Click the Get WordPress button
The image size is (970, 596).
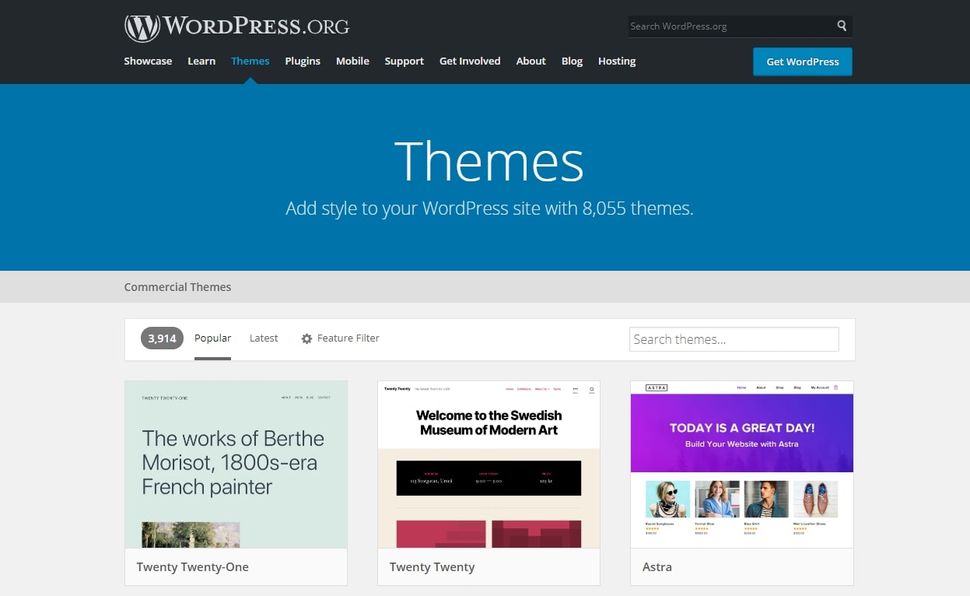click(x=802, y=61)
